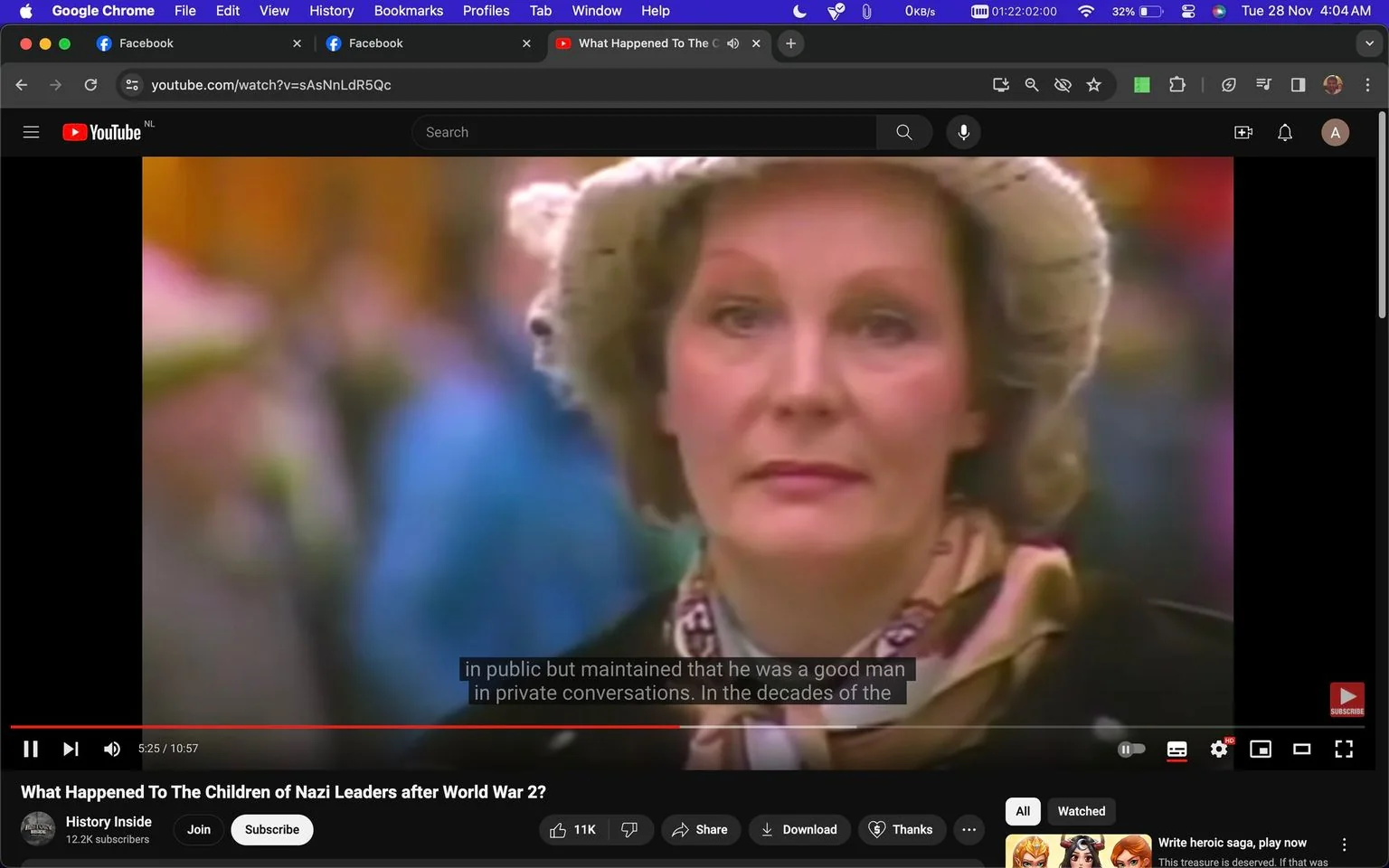
Task: Focus the YouTube search field
Action: click(x=644, y=132)
